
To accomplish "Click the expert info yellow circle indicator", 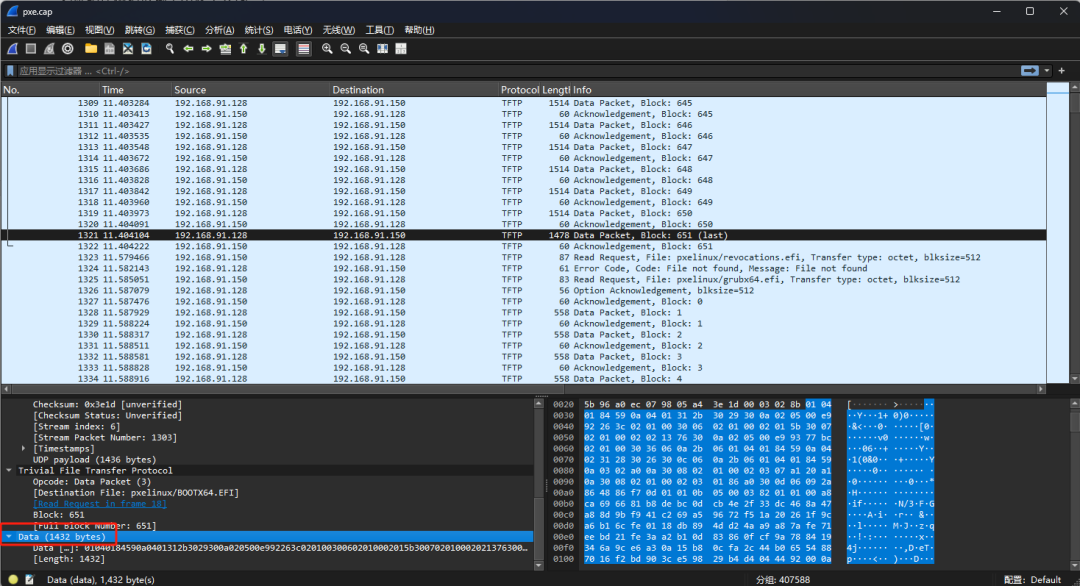I will pyautogui.click(x=13, y=579).
